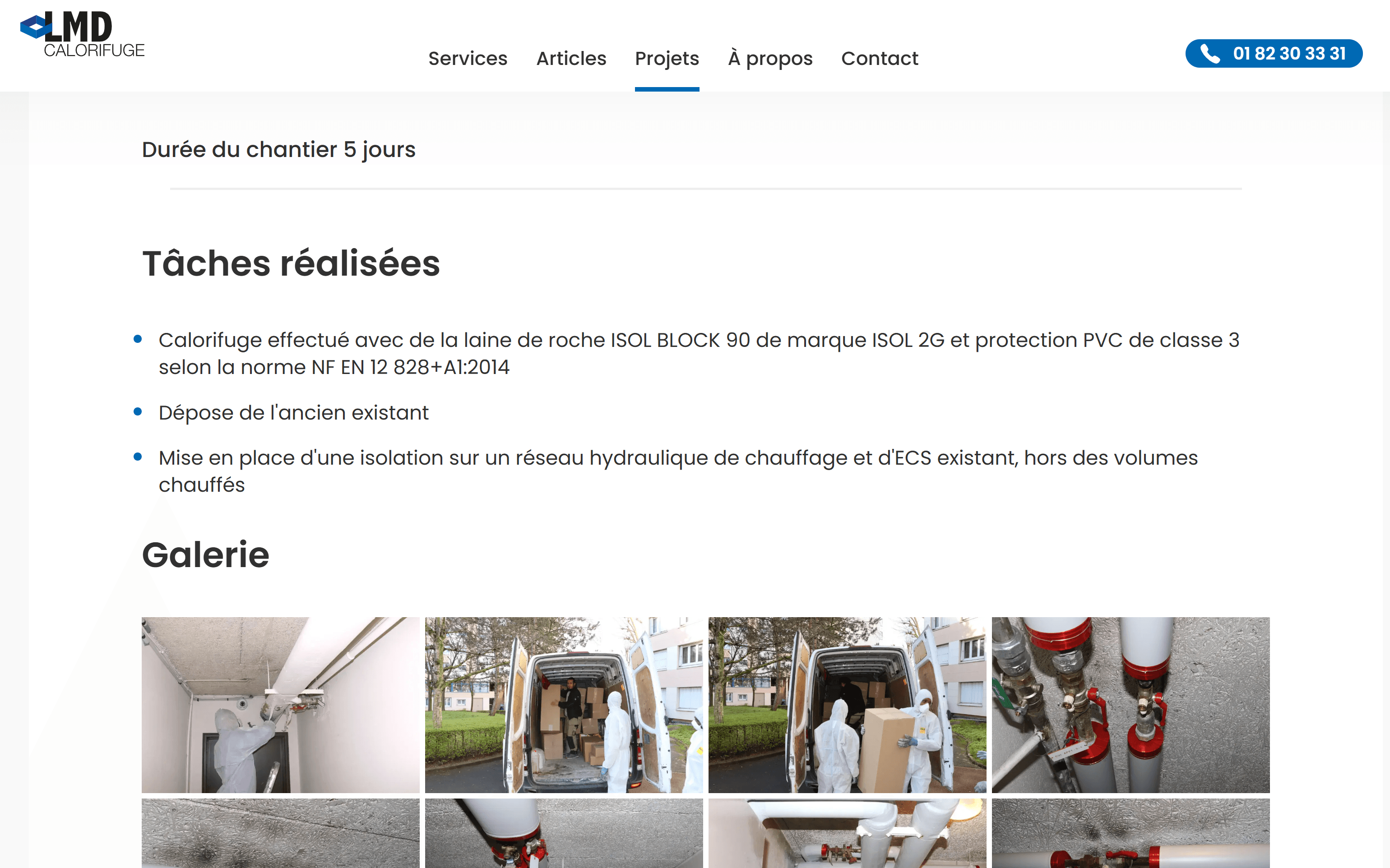Click the Dépose de l'ancien existant item

point(293,413)
